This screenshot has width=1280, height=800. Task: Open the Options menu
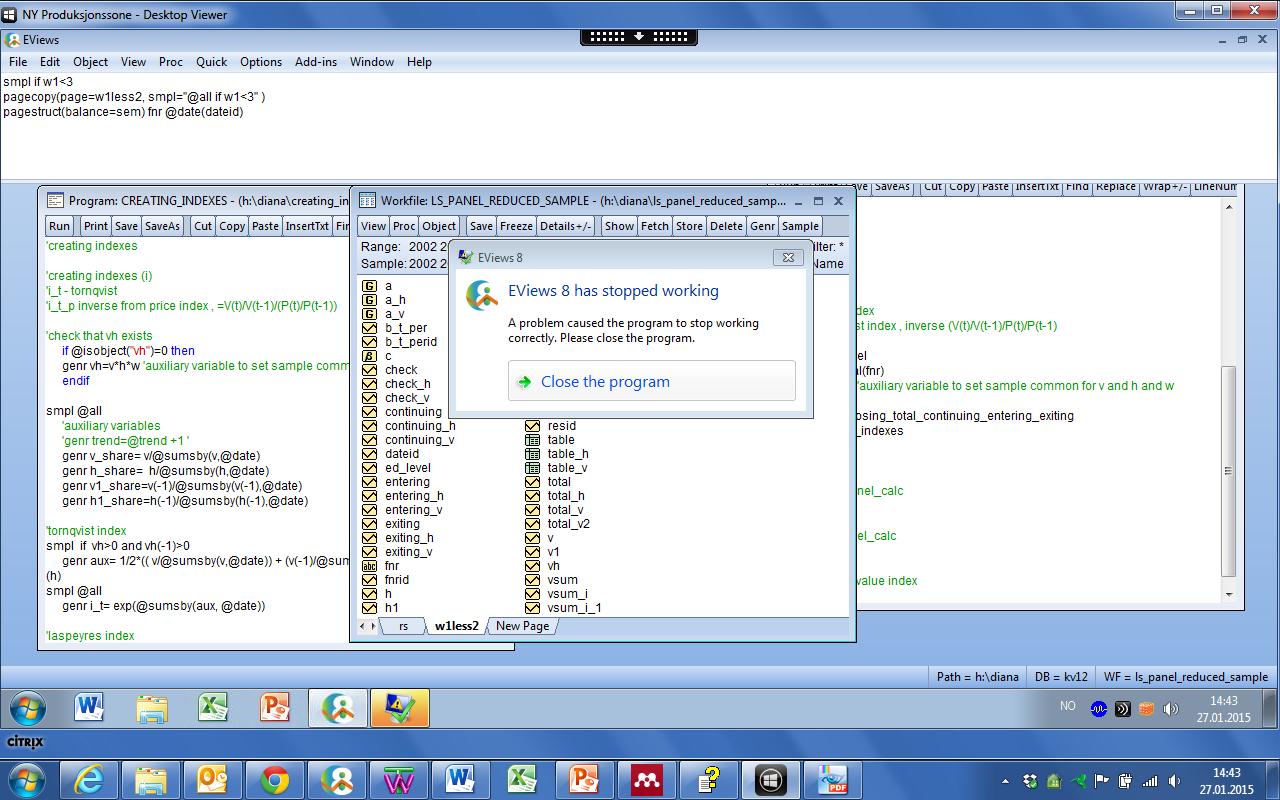click(261, 61)
